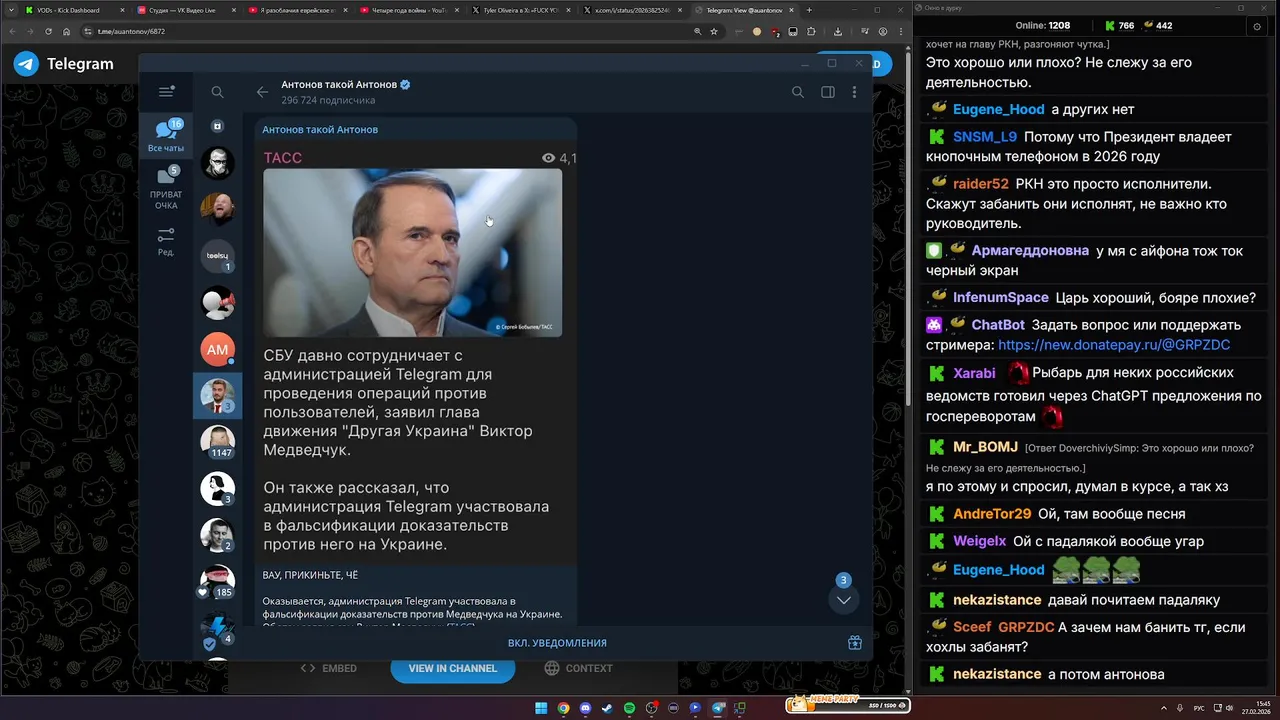Open Telegram from the taskbar
The image size is (1280, 720).
tap(718, 708)
